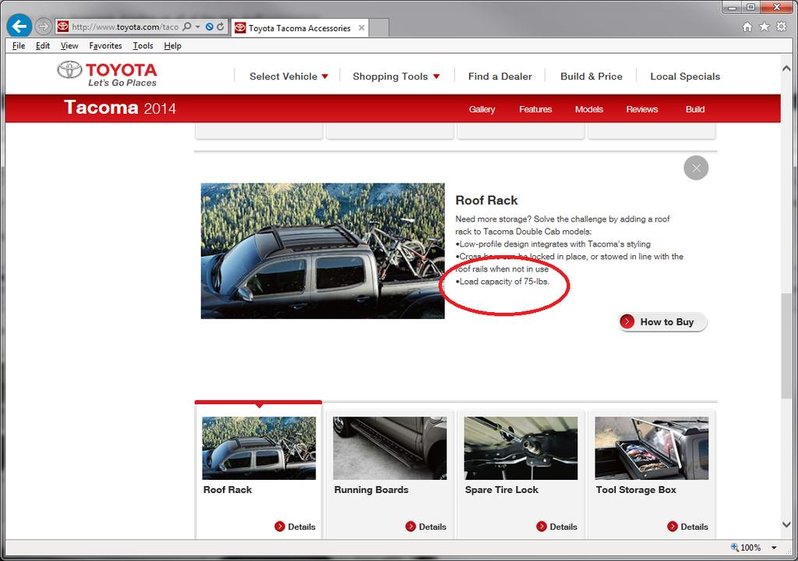Open the Help menu
Viewport: 798px width, 561px height.
(173, 46)
